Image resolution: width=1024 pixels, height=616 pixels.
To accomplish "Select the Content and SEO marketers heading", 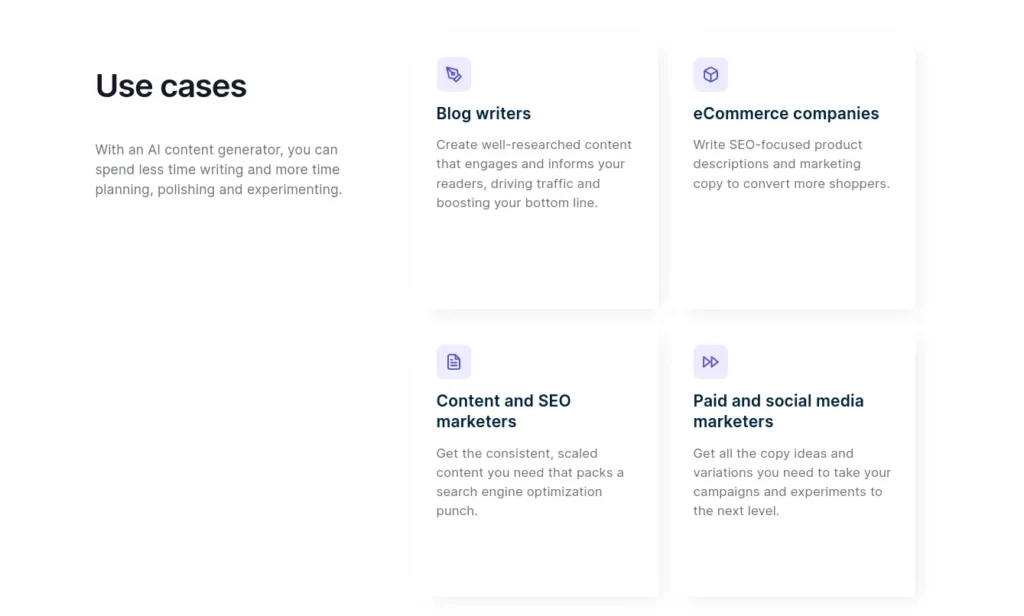I will coord(504,411).
